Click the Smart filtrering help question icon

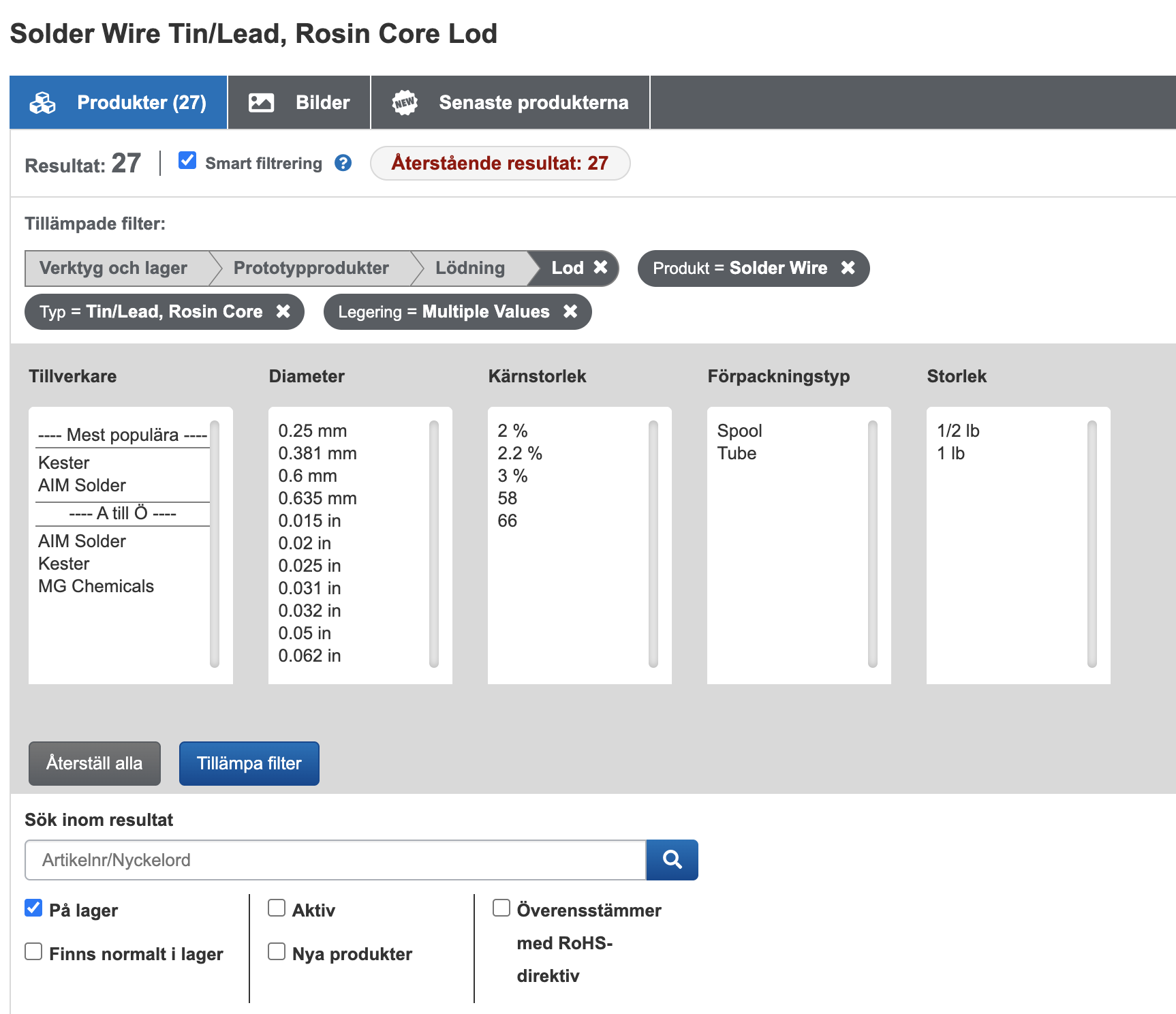[x=343, y=164]
